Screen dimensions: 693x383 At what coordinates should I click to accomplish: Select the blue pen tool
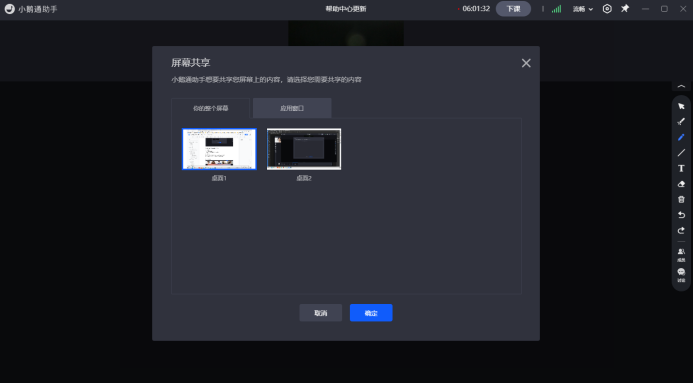[x=681, y=137]
